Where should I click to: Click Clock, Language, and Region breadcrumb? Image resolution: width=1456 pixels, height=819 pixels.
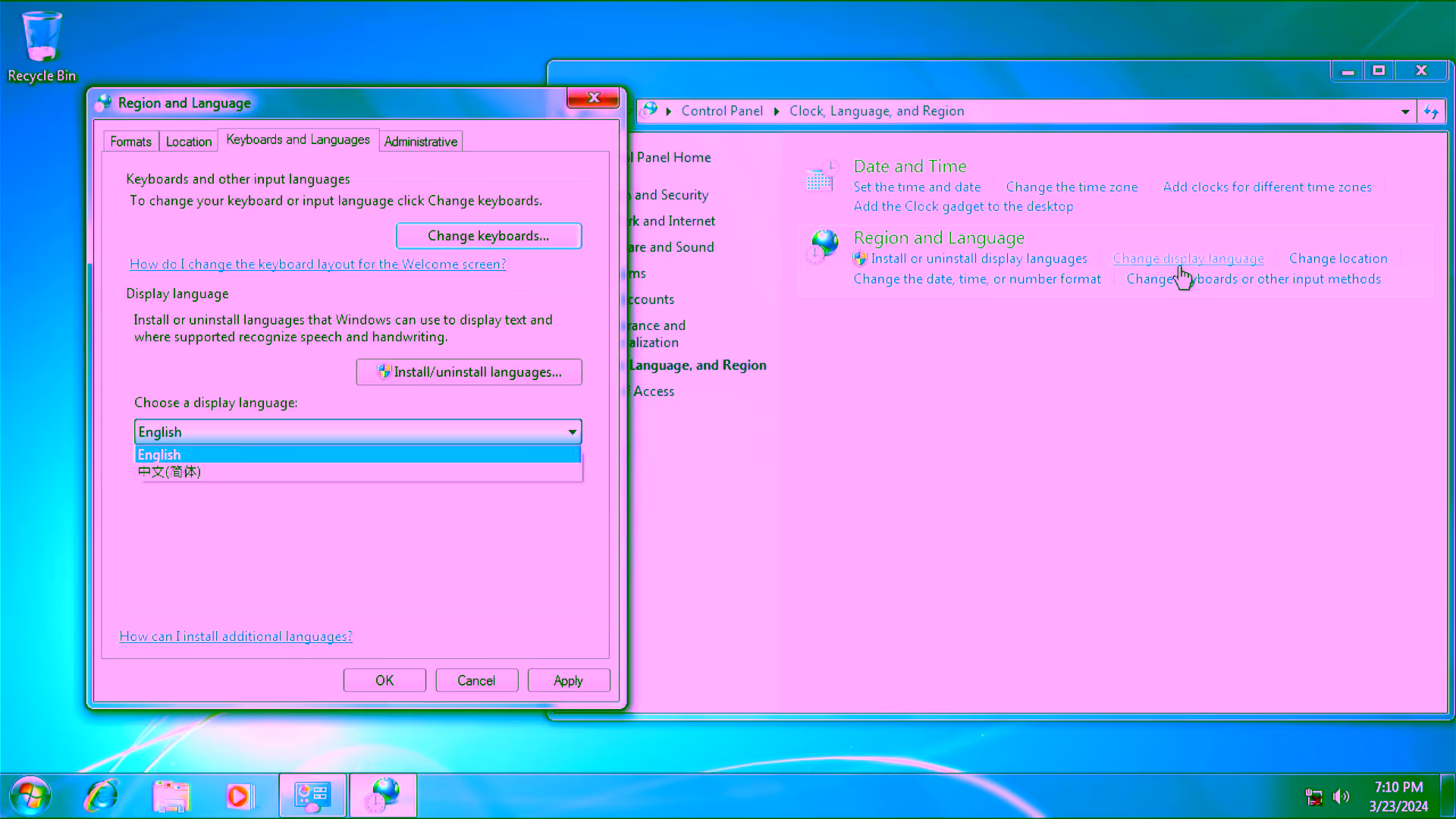pyautogui.click(x=877, y=111)
